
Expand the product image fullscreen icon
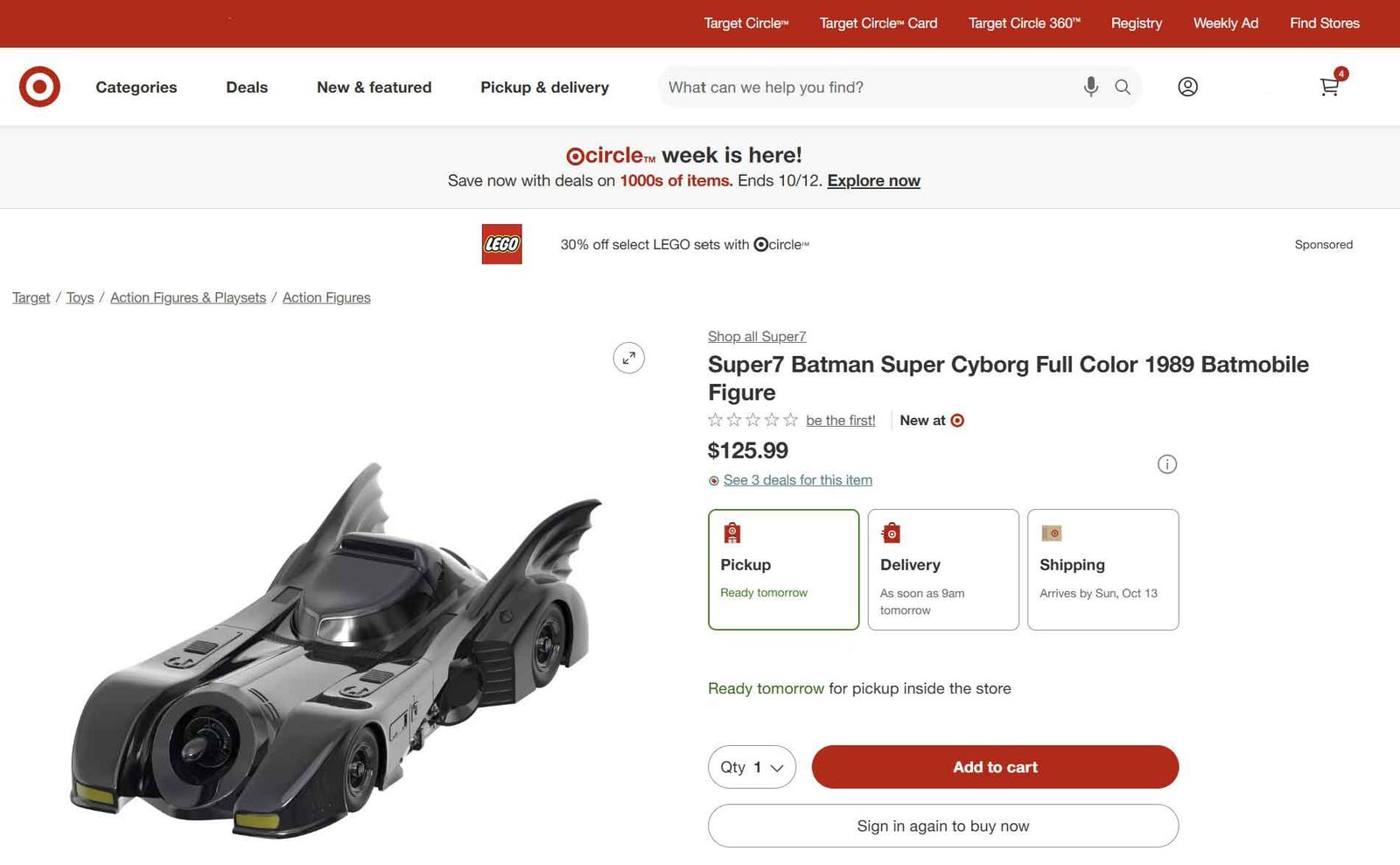pyautogui.click(x=628, y=358)
